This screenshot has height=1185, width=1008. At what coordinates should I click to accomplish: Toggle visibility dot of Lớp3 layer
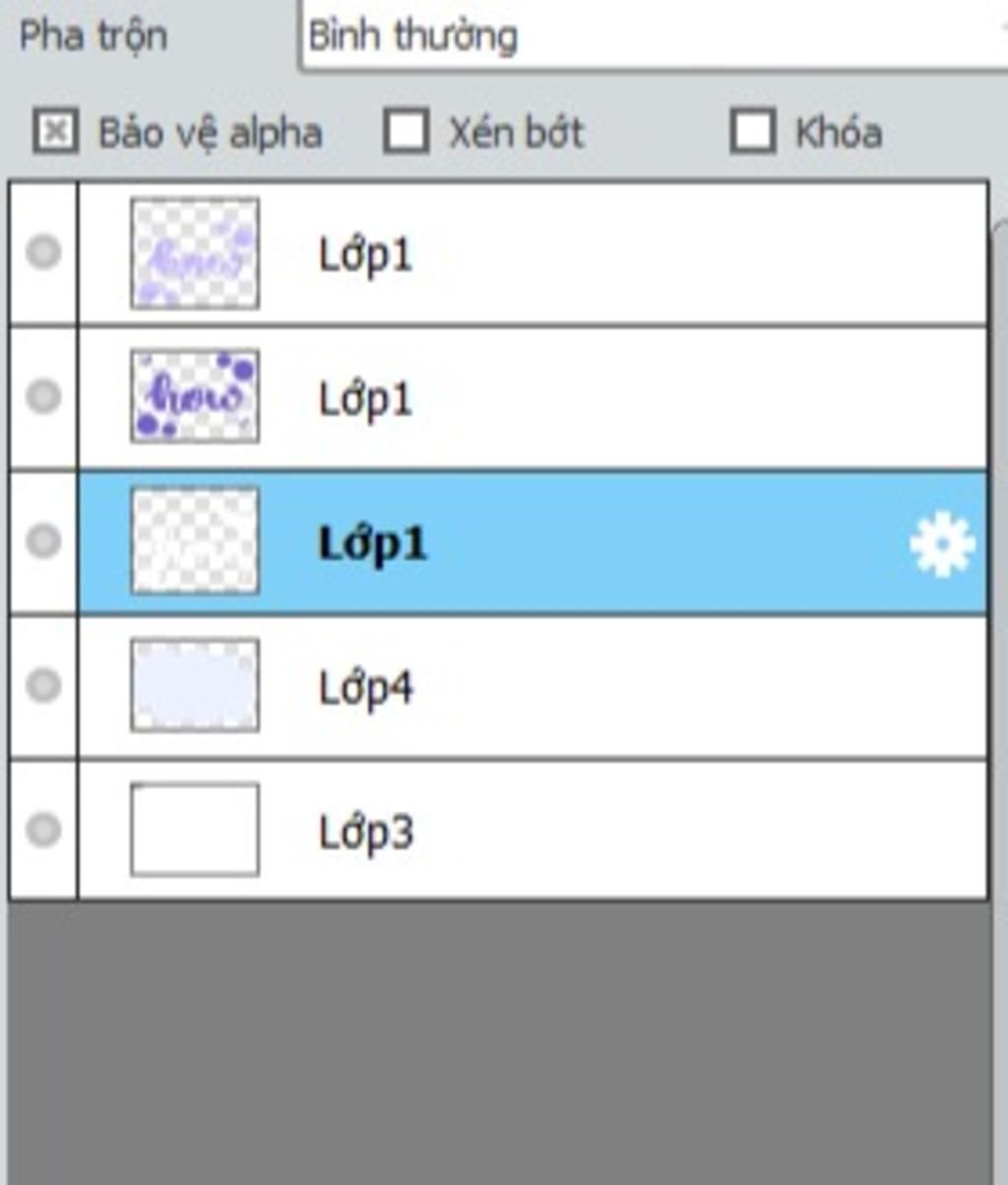click(x=42, y=830)
